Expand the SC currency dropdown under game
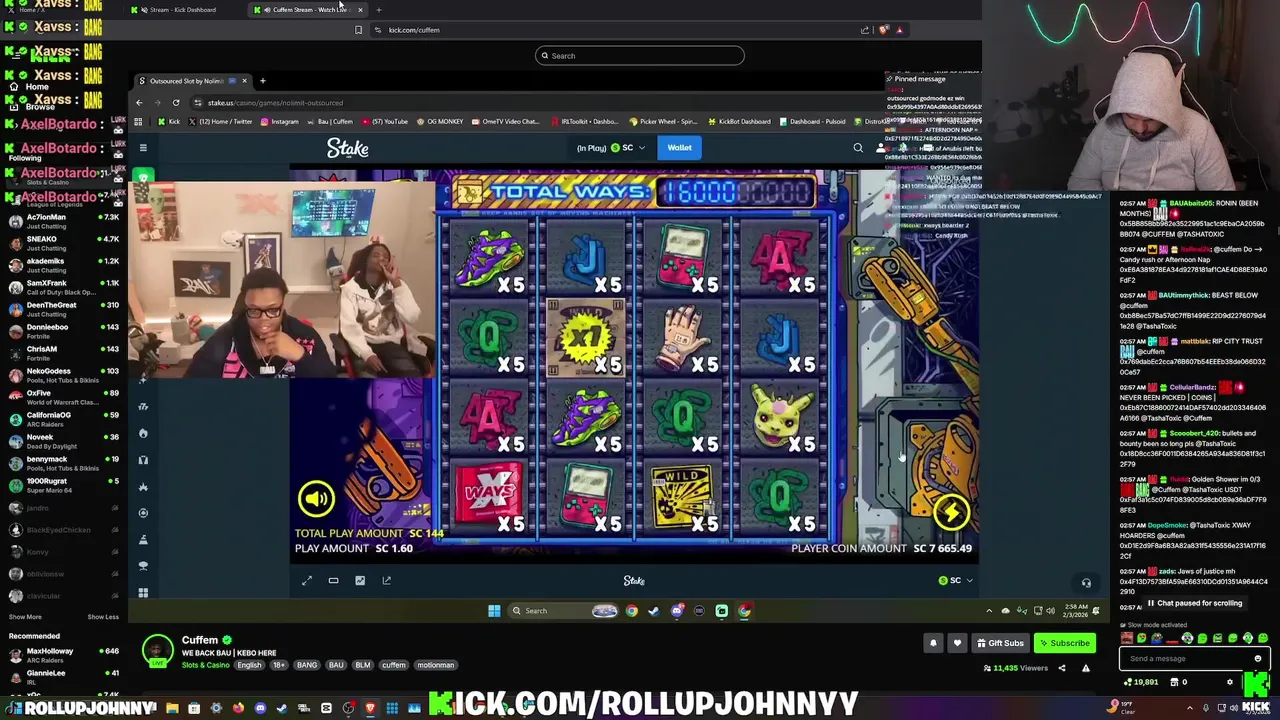This screenshot has height=720, width=1280. coord(955,580)
